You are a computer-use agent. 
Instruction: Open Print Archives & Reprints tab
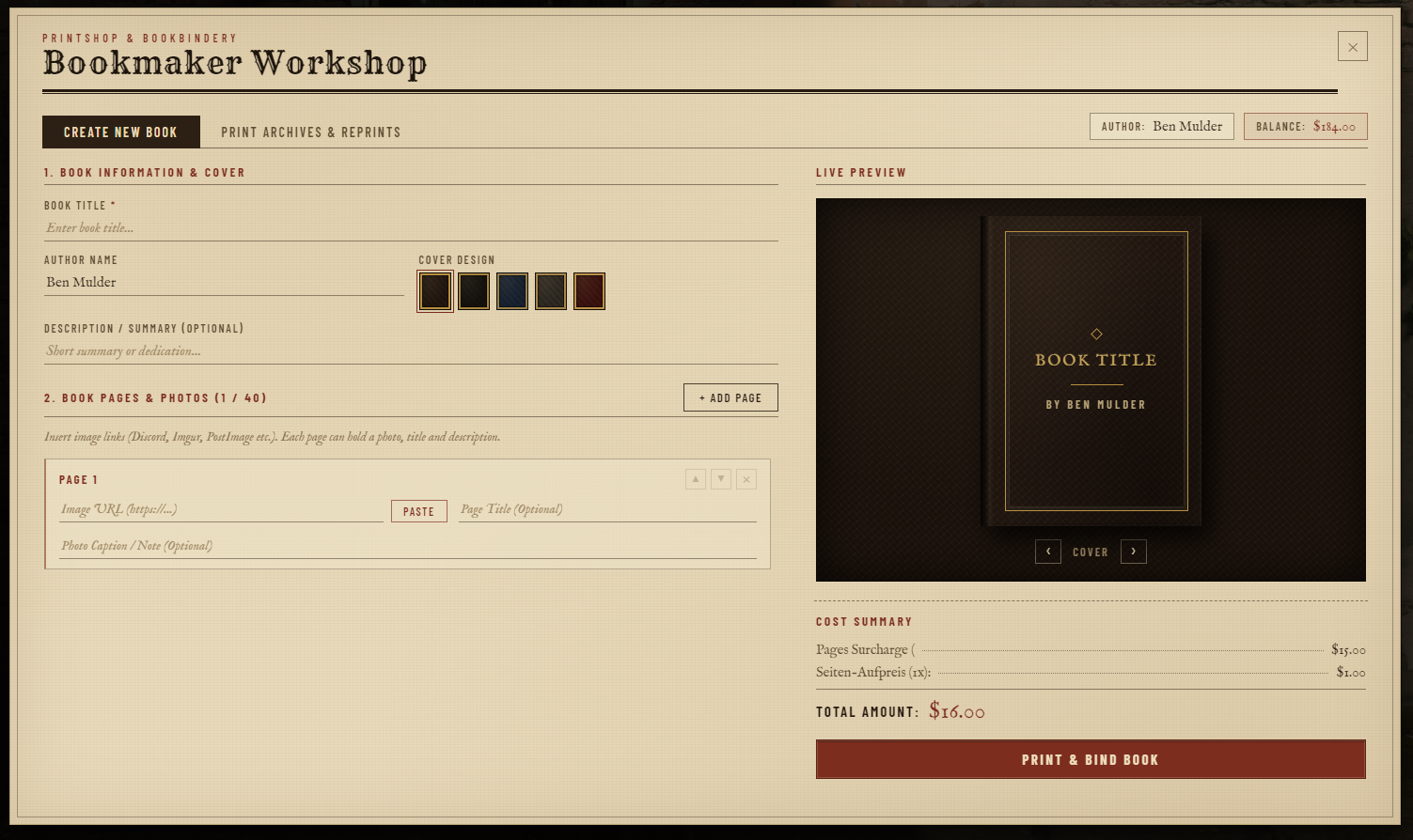pyautogui.click(x=311, y=132)
